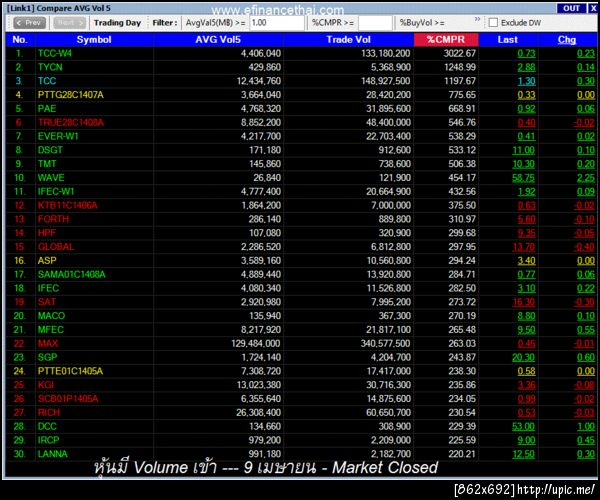The image size is (600, 500).
Task: Sort by the Trade Vol column header
Action: tap(349, 40)
